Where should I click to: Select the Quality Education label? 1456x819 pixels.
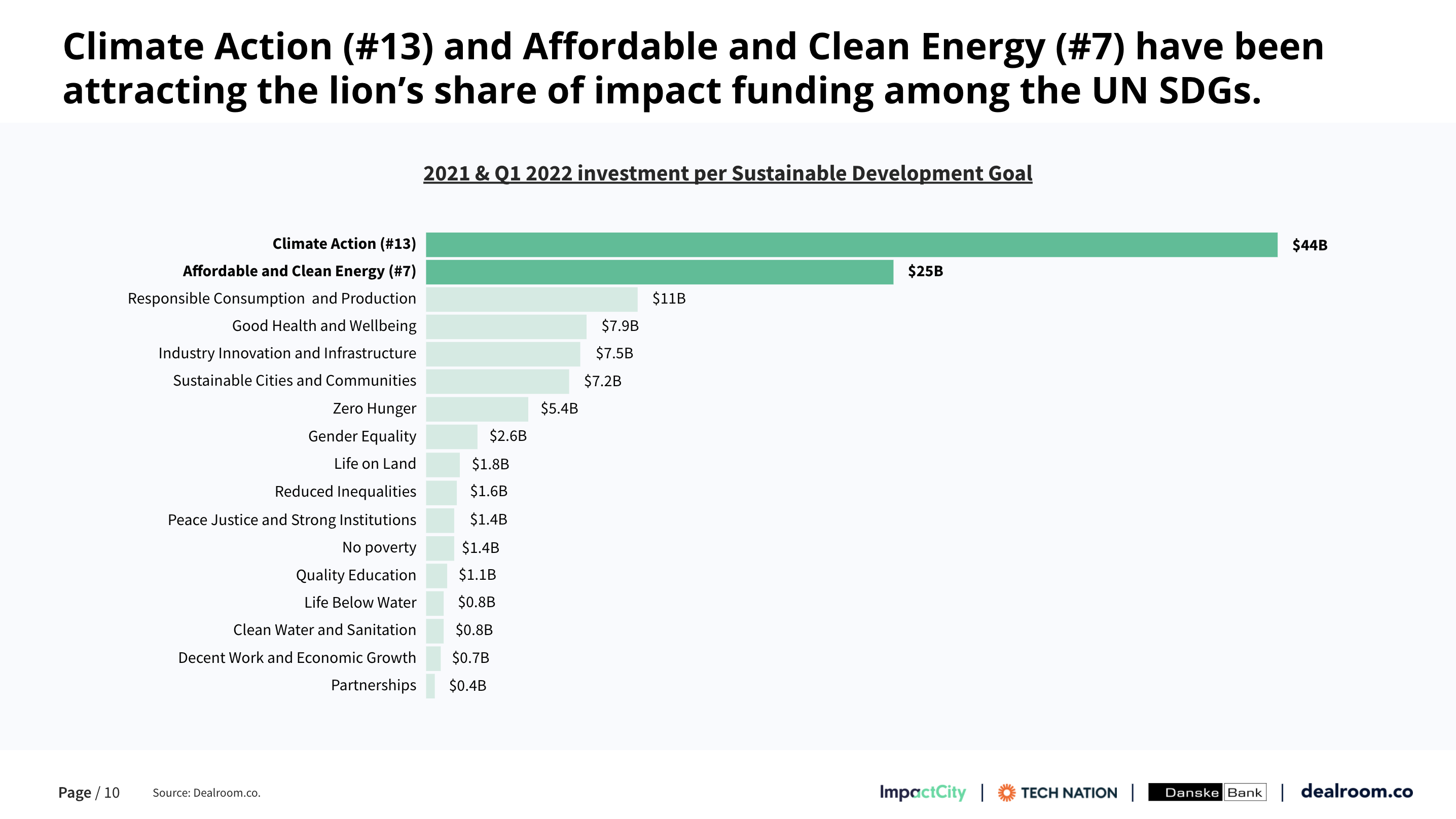coord(355,575)
